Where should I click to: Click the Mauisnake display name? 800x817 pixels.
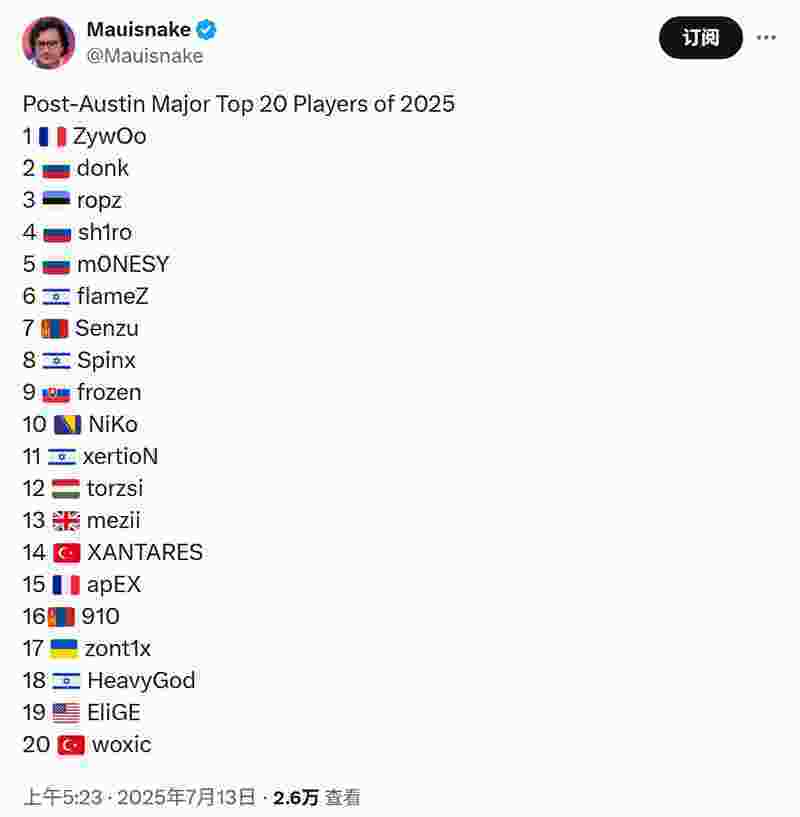coord(138,30)
